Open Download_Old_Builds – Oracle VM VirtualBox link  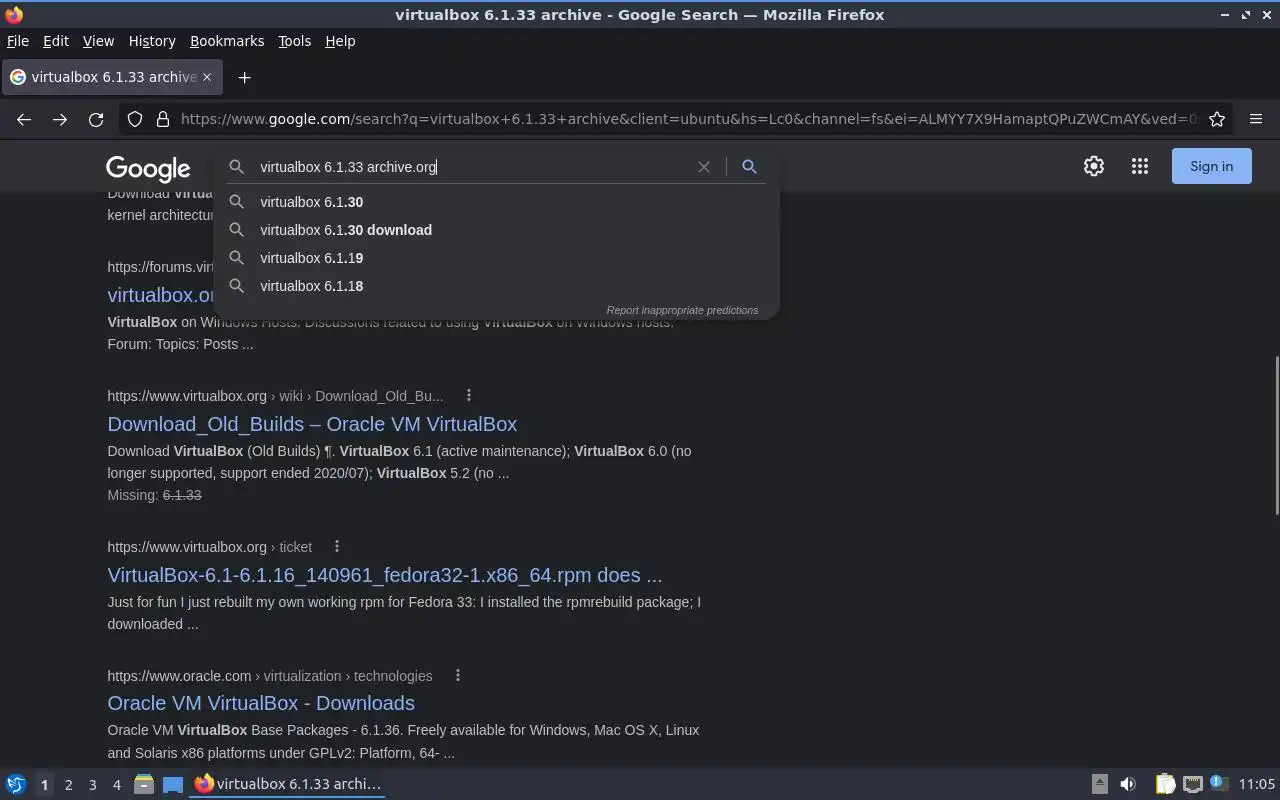(312, 424)
